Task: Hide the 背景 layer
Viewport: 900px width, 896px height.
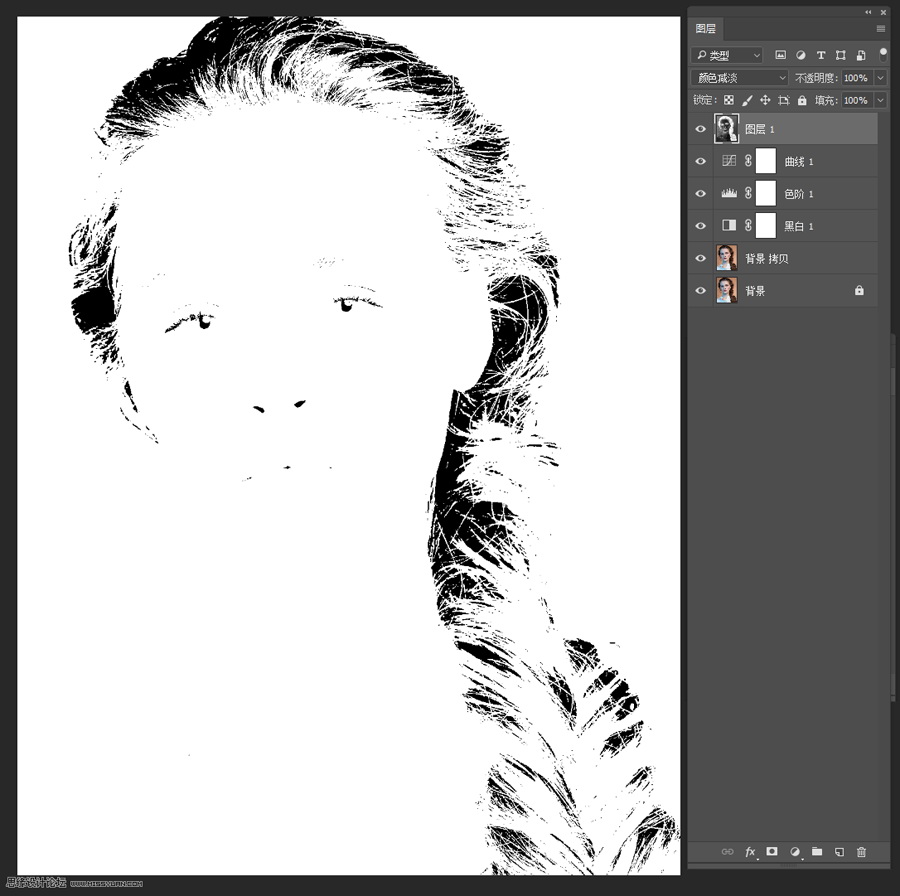Action: [x=700, y=290]
